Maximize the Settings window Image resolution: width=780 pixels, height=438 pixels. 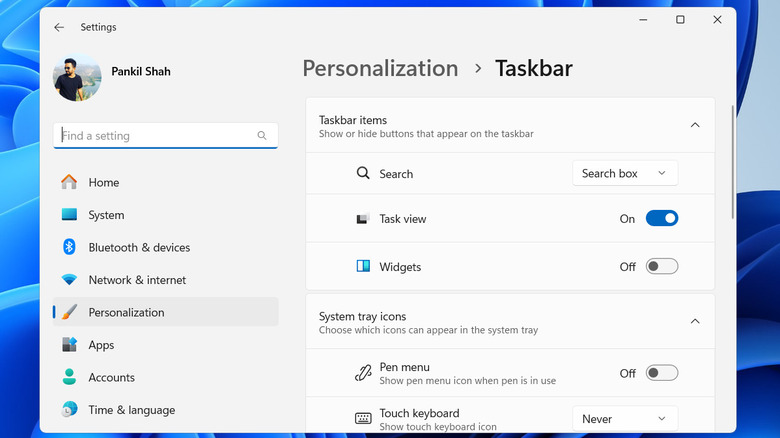tap(680, 19)
